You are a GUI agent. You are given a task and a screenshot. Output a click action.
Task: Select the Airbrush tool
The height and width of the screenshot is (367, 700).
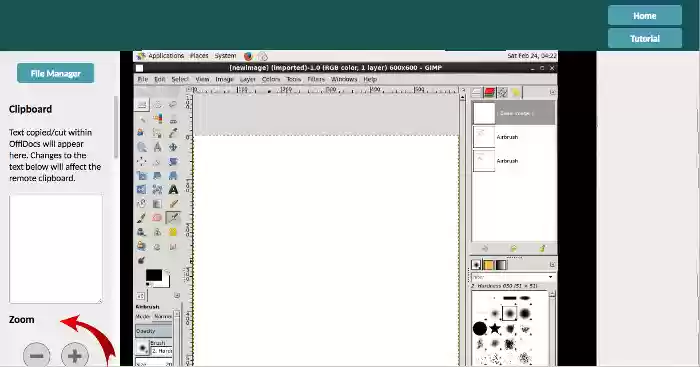(173, 218)
